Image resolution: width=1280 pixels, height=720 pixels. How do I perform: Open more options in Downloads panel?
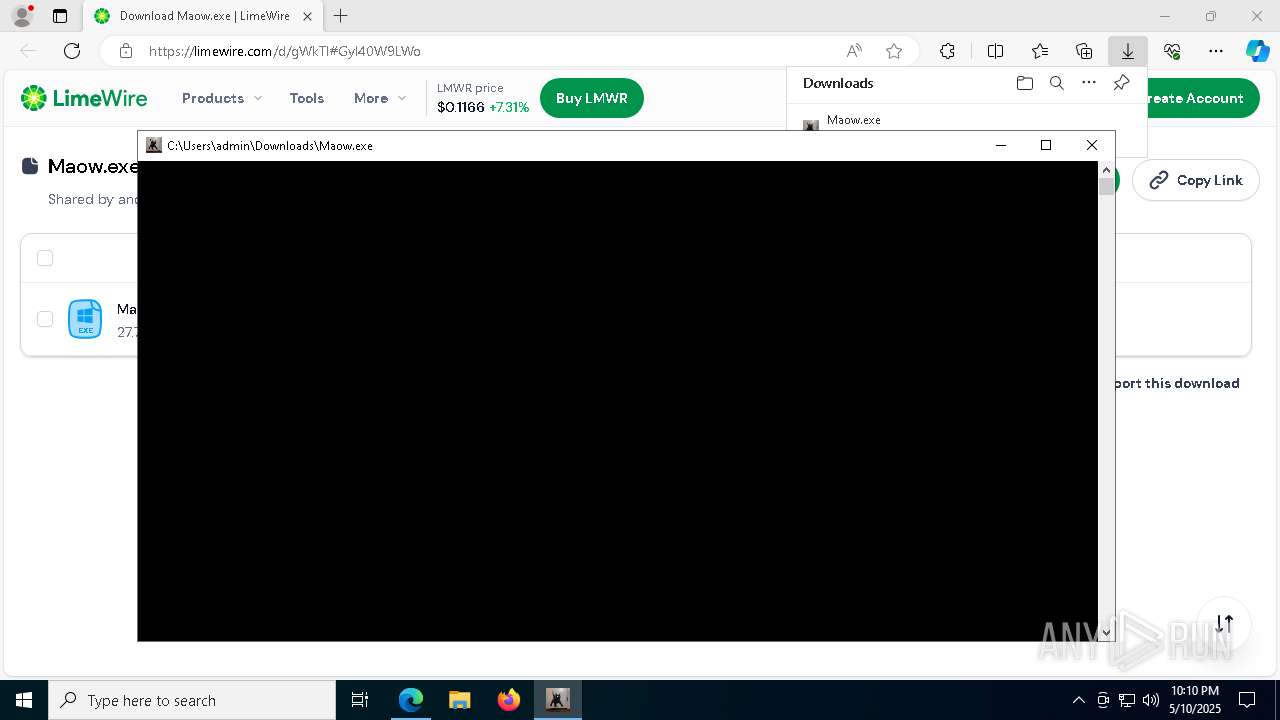[1089, 83]
